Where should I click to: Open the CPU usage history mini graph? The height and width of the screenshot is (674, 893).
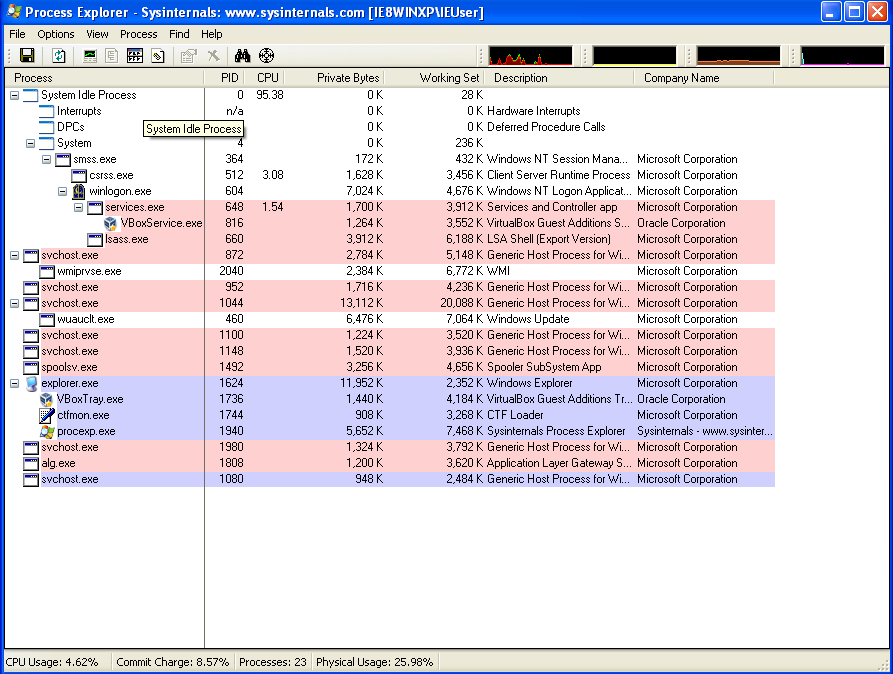530,56
